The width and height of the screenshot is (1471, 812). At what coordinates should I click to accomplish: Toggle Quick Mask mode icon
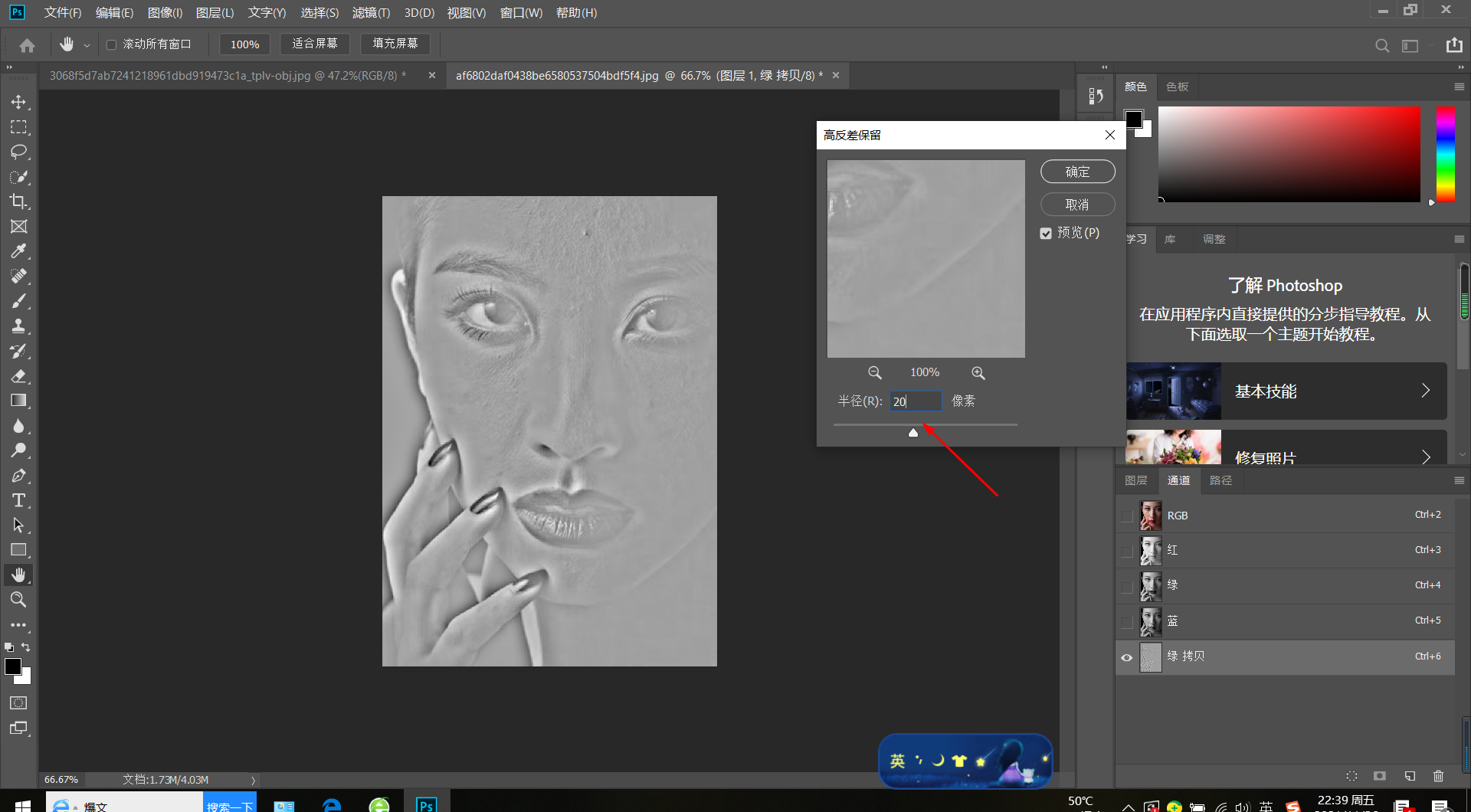tap(18, 703)
